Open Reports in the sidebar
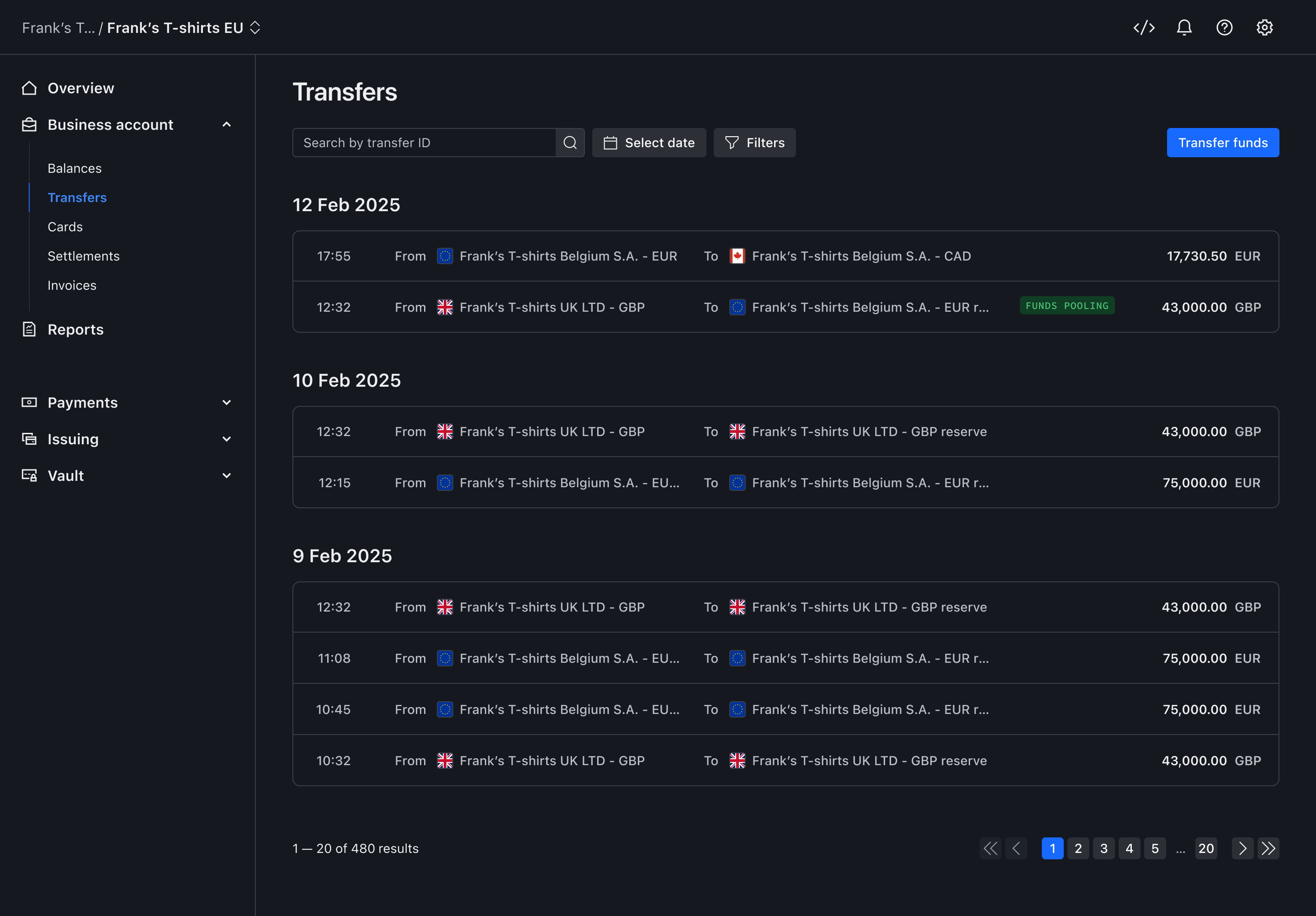 (76, 329)
